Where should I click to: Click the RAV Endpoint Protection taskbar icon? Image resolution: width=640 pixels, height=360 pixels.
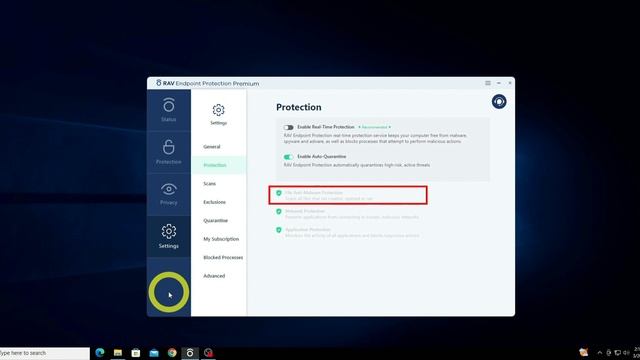tap(190, 353)
